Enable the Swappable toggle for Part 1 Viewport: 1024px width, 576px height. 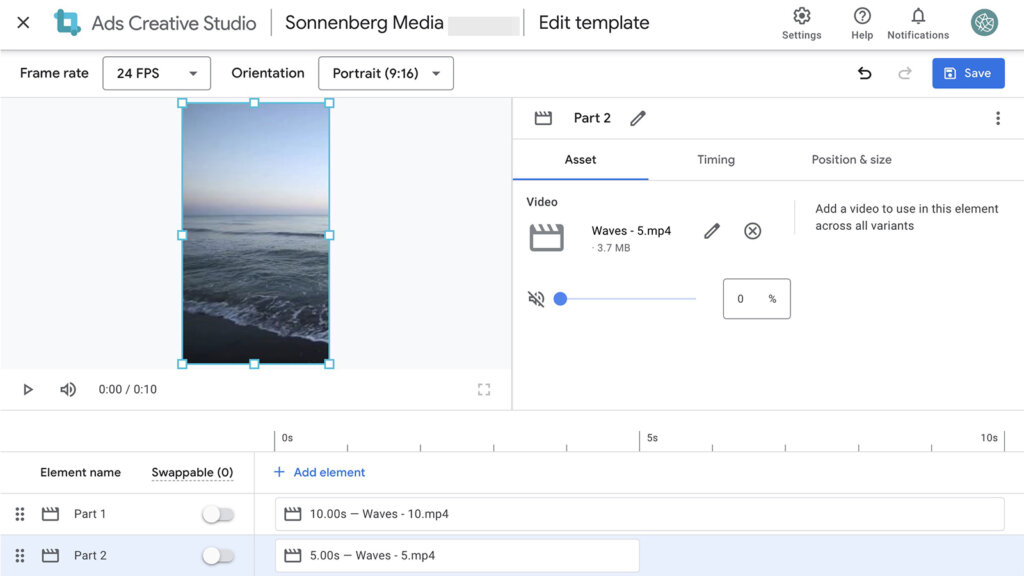pyautogui.click(x=218, y=513)
